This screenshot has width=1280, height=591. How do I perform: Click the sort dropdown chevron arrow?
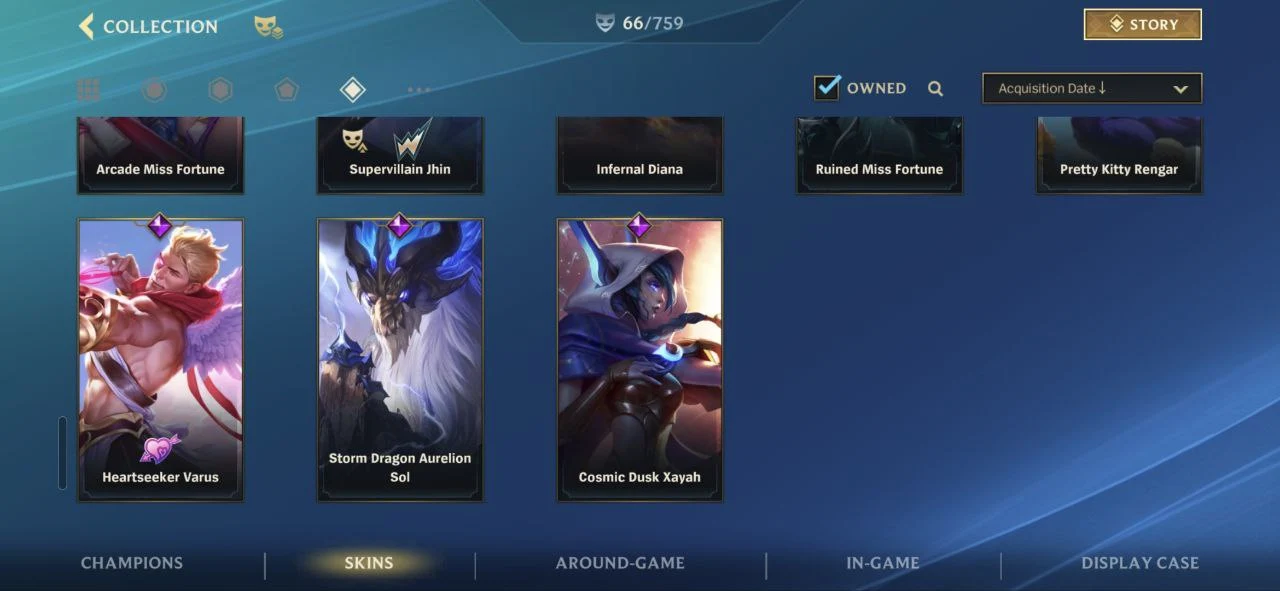[1180, 89]
